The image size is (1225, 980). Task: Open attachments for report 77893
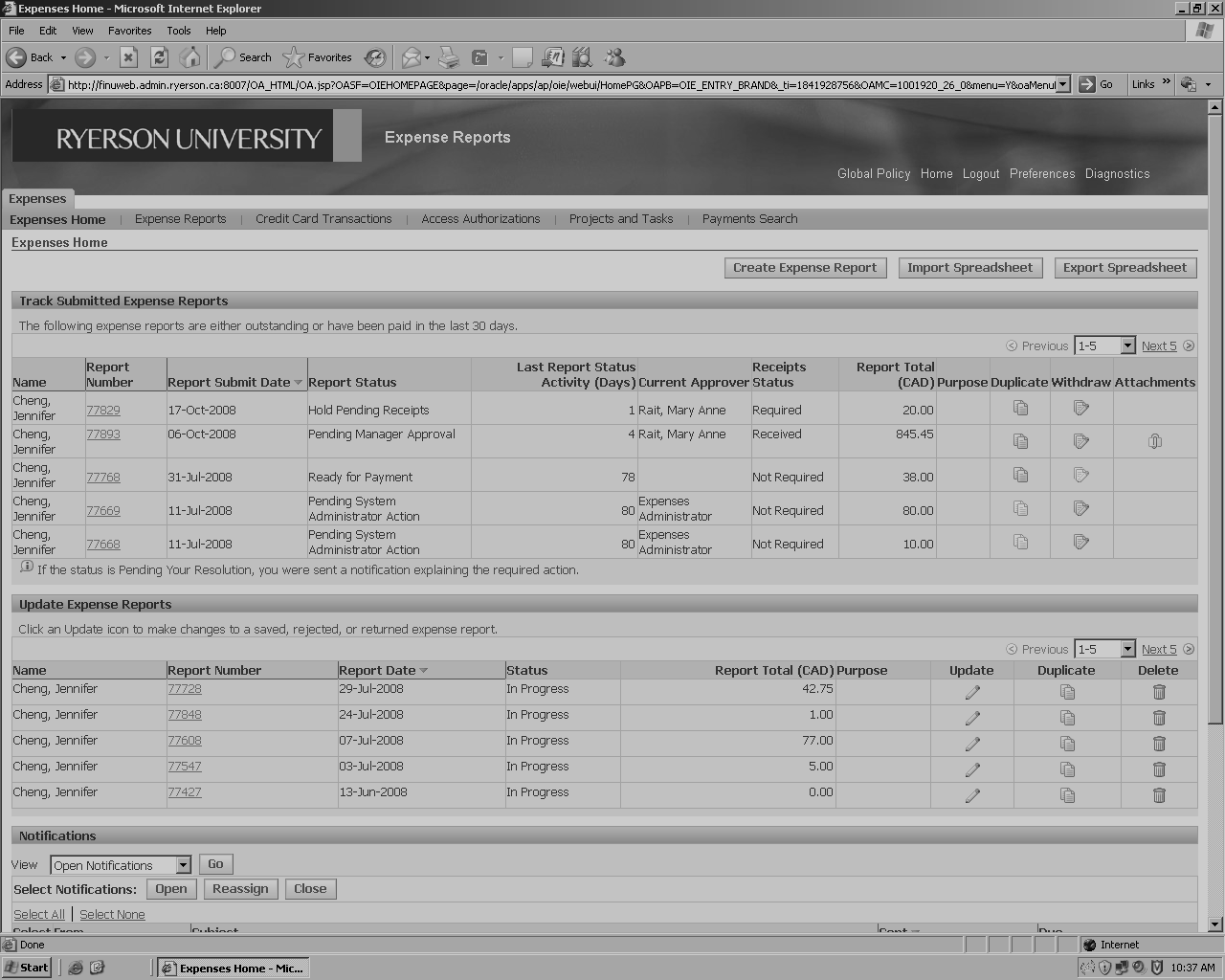(x=1155, y=441)
